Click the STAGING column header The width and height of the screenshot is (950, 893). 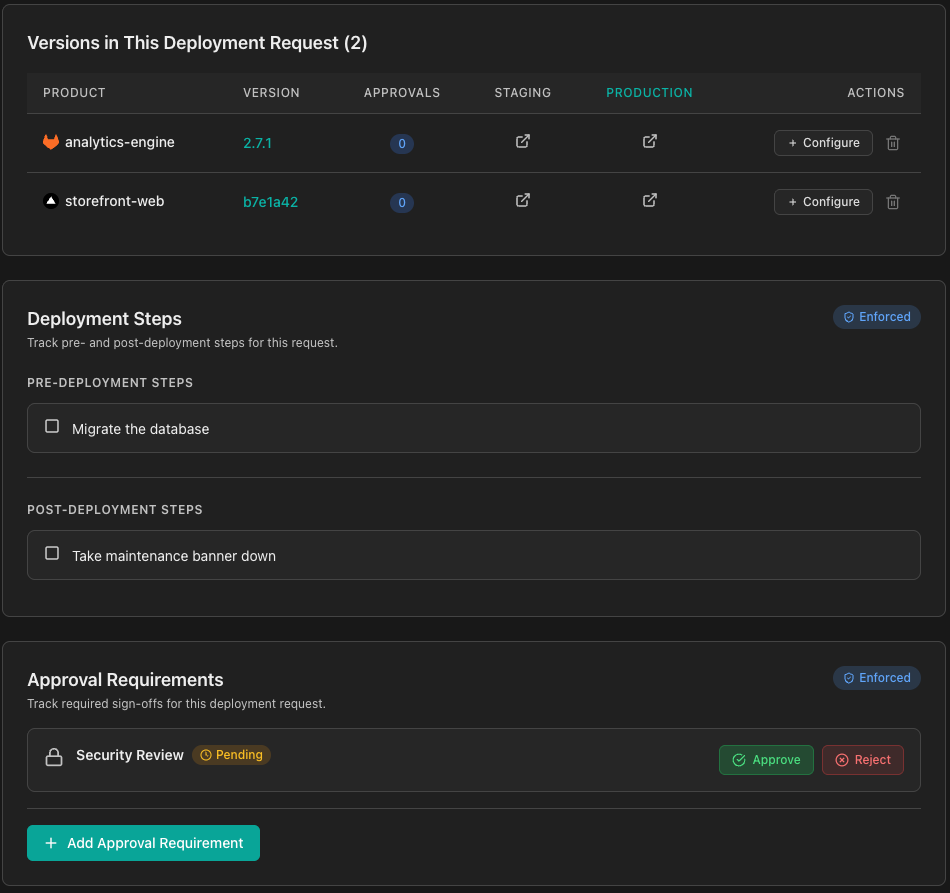(x=522, y=93)
